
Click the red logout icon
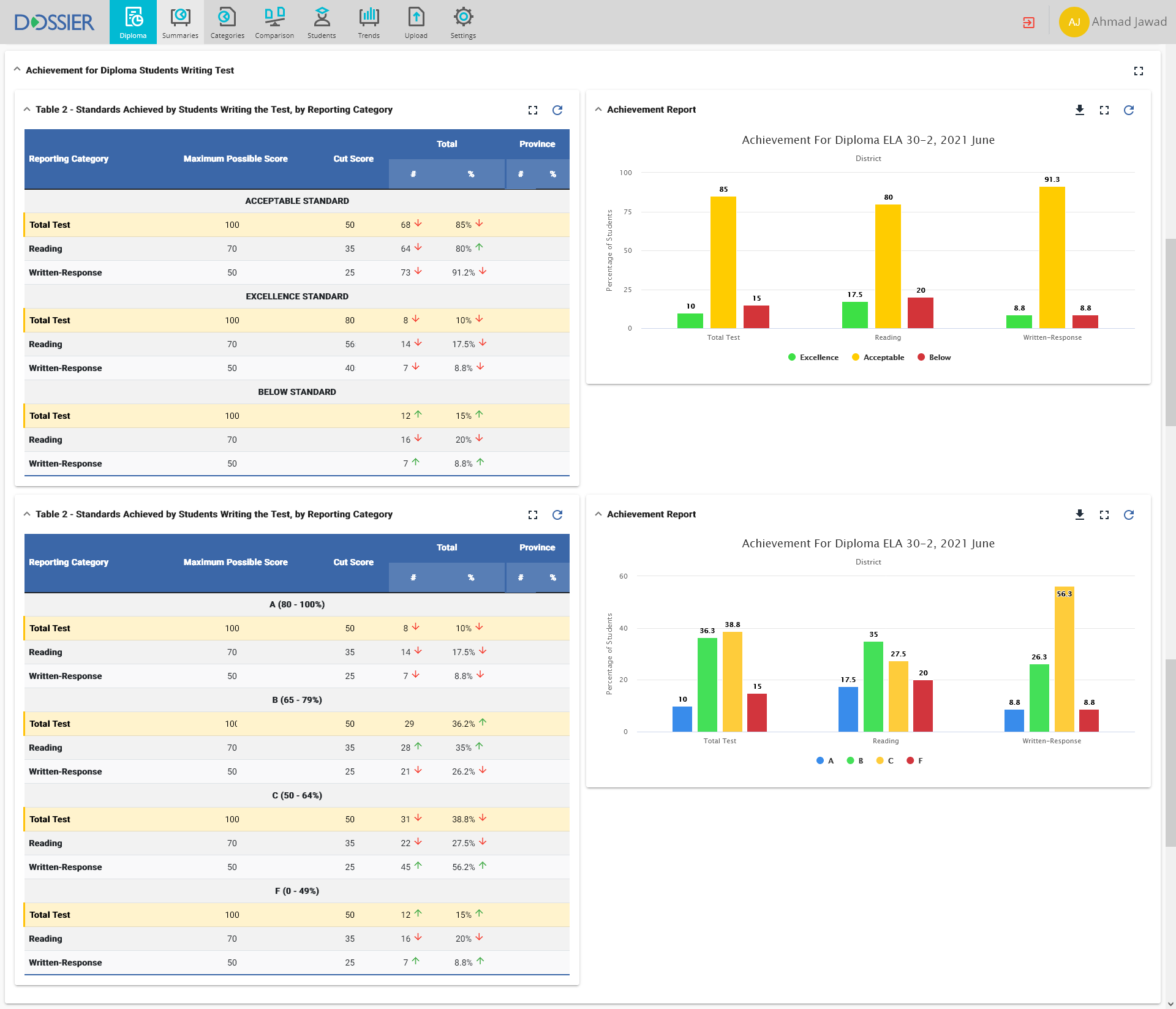1029,23
